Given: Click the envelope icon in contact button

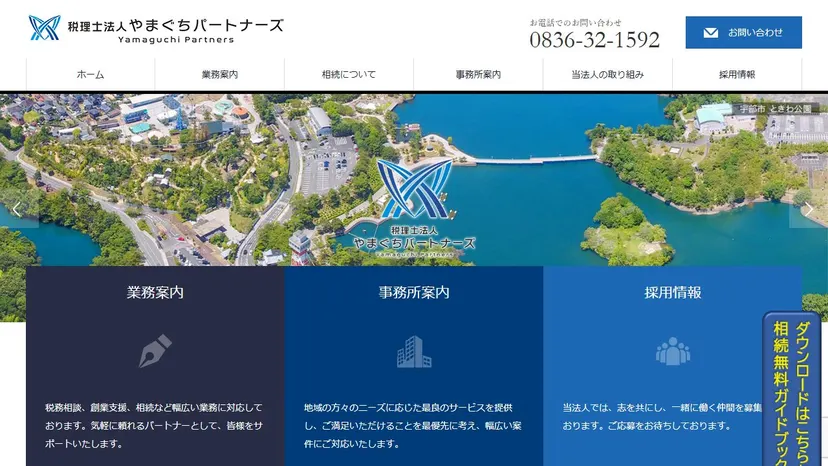Looking at the screenshot, I should point(711,33).
